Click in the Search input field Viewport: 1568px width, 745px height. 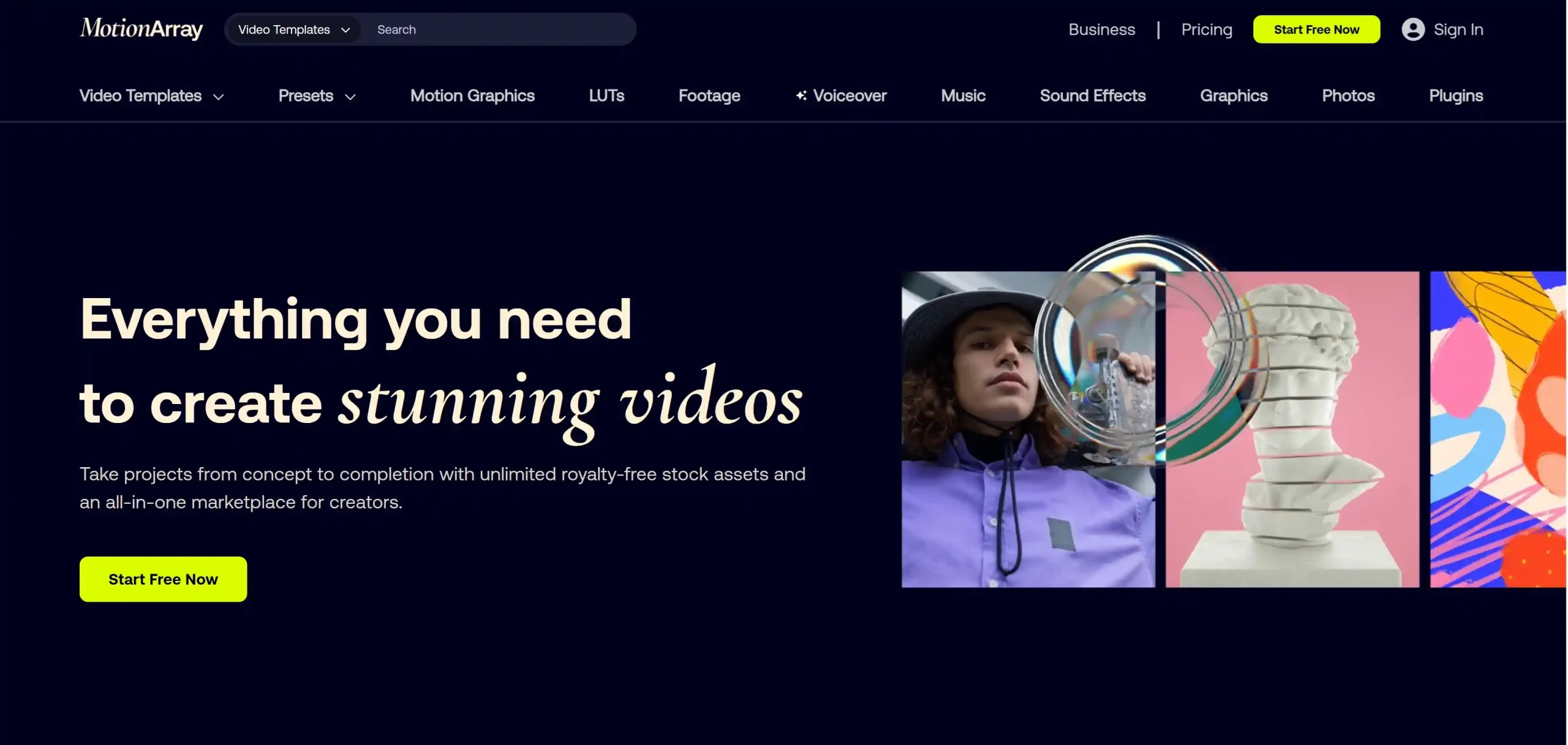[x=496, y=29]
